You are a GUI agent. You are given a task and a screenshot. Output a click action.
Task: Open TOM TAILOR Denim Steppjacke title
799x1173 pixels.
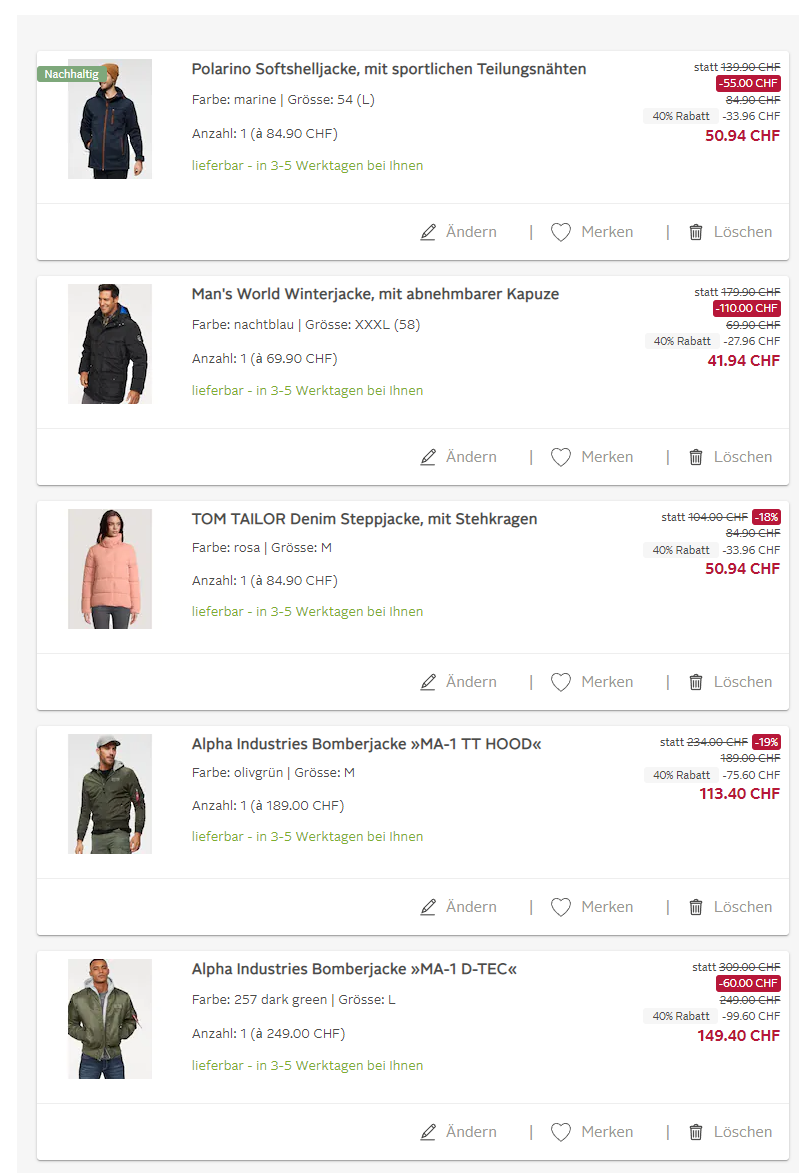(x=364, y=519)
